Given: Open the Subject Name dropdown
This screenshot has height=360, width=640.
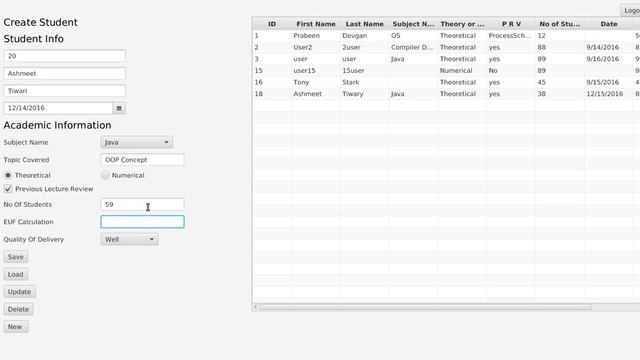Looking at the screenshot, I should (x=137, y=142).
